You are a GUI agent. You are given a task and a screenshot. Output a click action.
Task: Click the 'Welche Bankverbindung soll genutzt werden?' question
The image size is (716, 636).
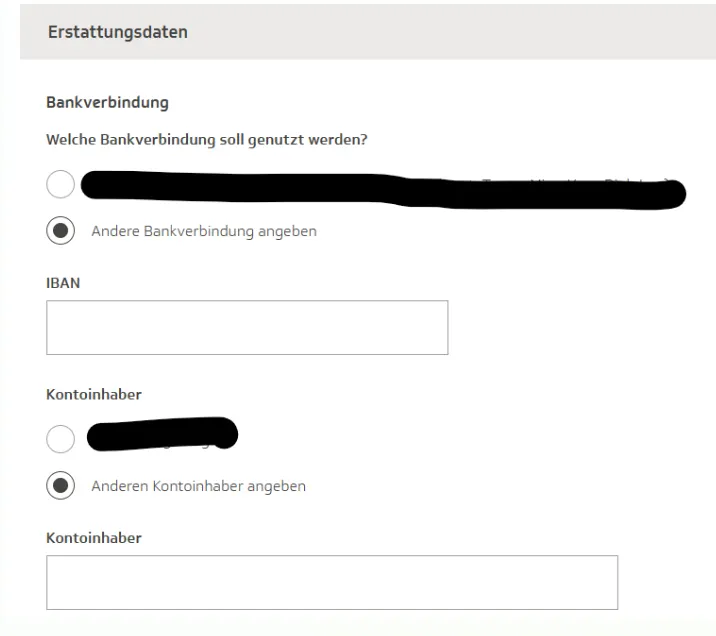pyautogui.click(x=207, y=139)
